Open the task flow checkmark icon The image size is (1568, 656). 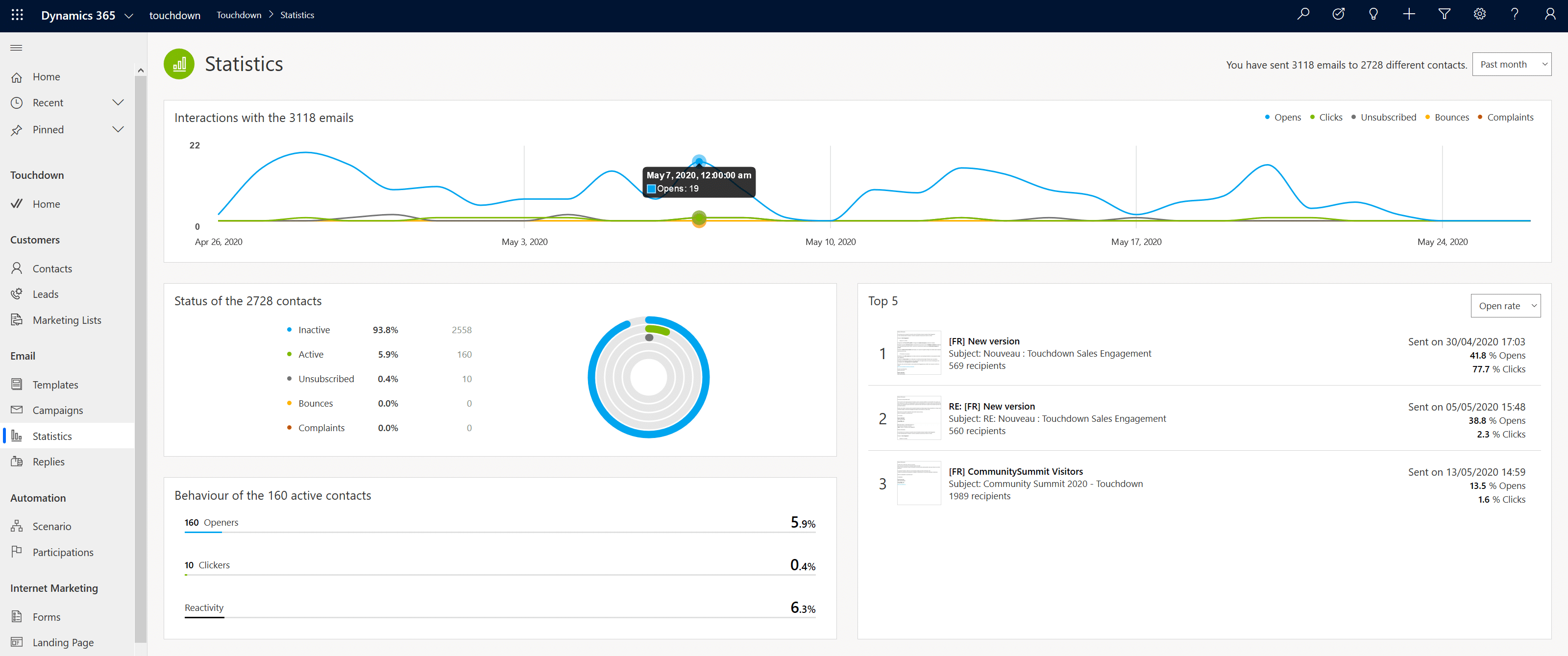[x=1338, y=14]
